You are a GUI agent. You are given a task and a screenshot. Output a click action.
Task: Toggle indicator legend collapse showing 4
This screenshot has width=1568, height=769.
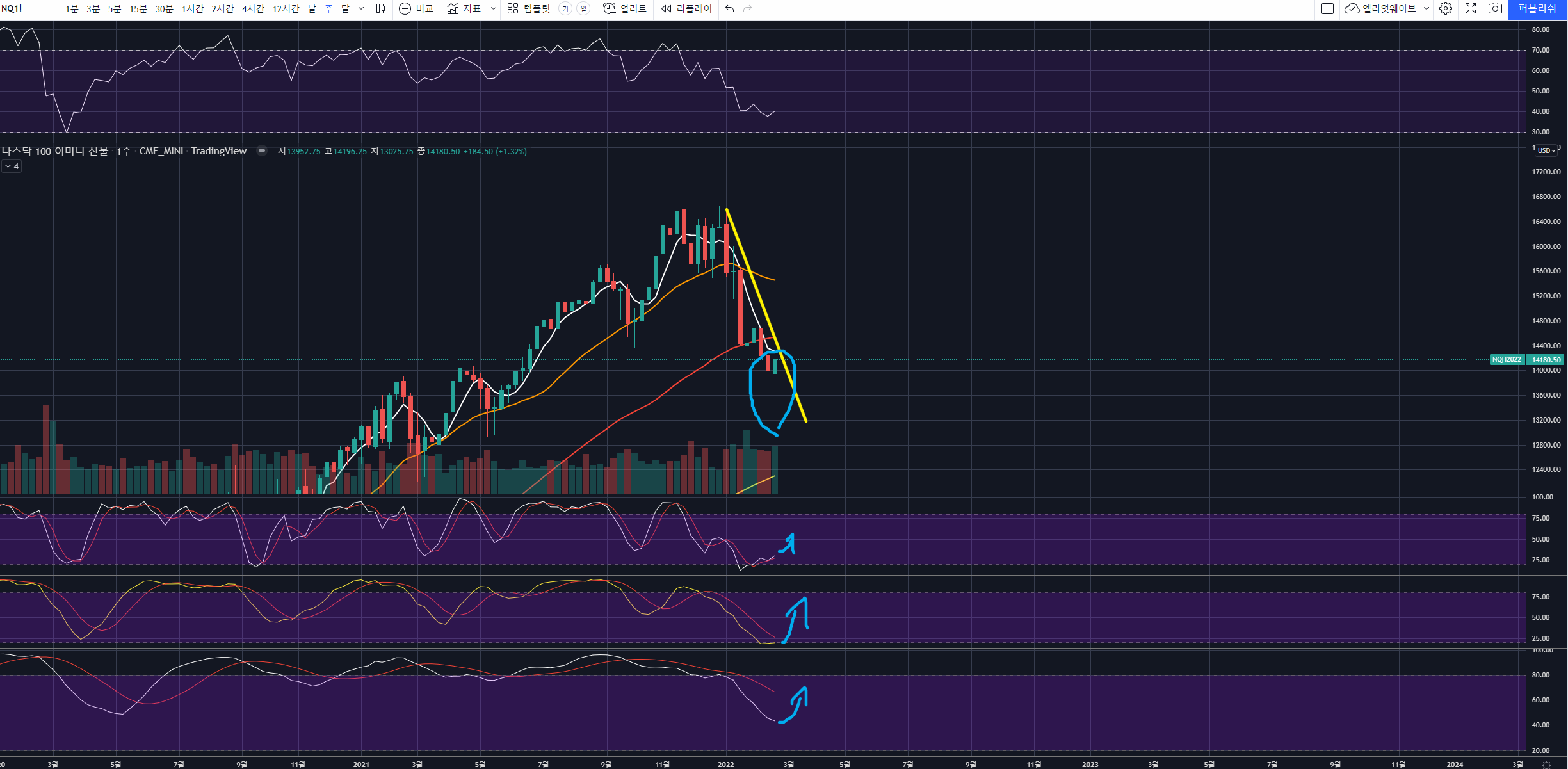coord(12,166)
